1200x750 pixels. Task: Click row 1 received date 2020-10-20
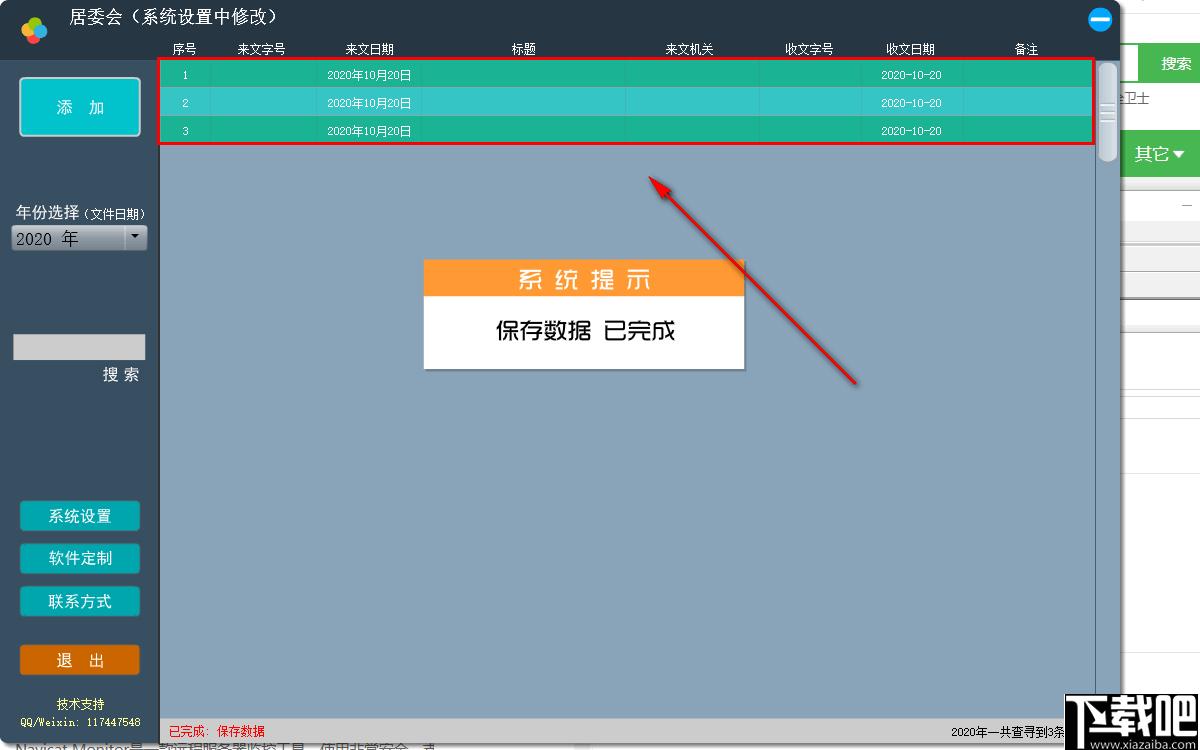911,75
